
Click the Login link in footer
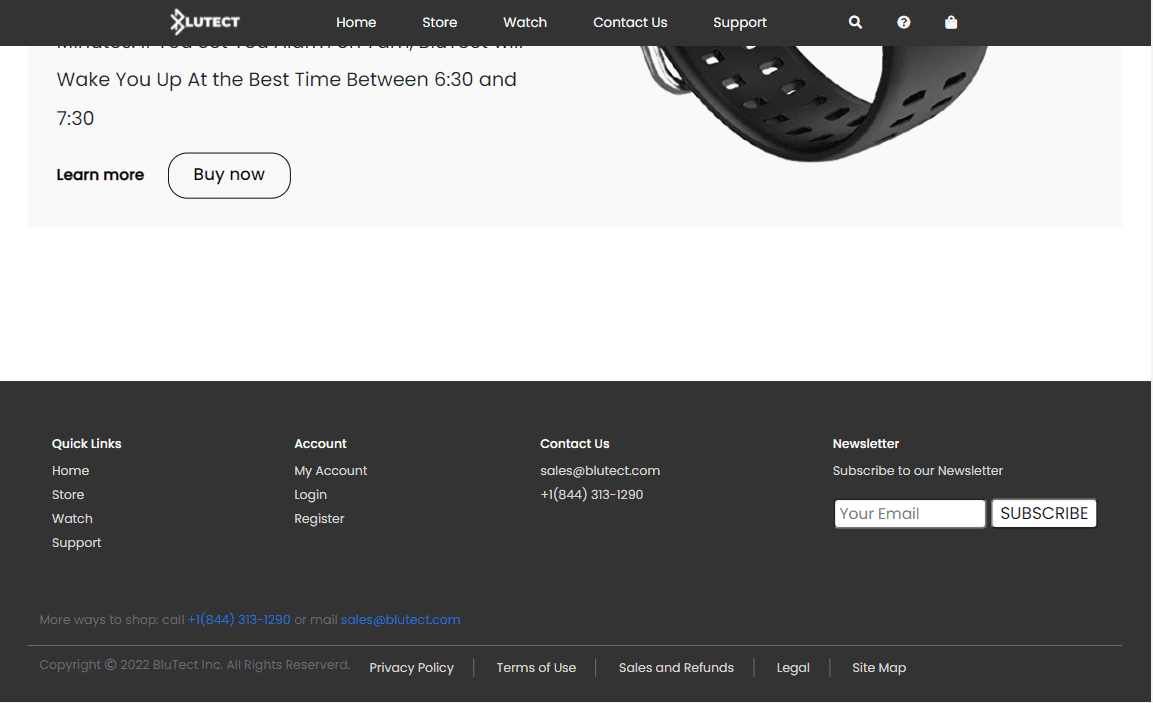click(310, 495)
